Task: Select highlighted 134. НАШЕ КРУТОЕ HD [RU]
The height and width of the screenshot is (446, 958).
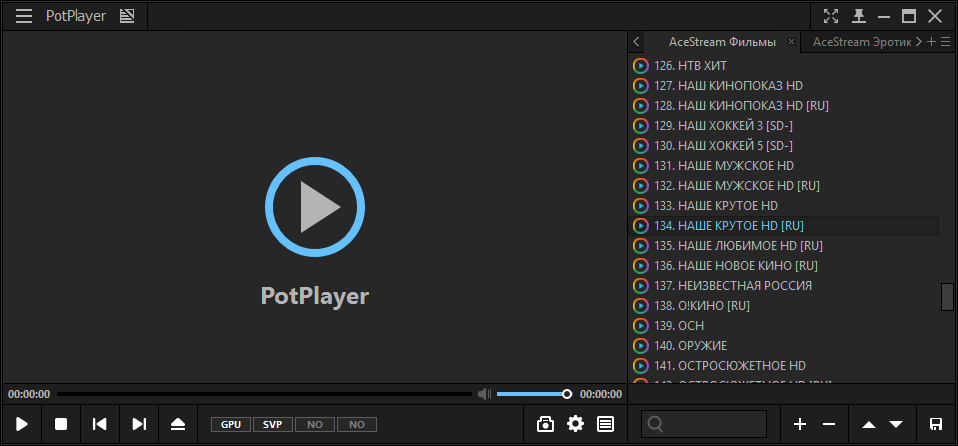Action: [x=783, y=225]
